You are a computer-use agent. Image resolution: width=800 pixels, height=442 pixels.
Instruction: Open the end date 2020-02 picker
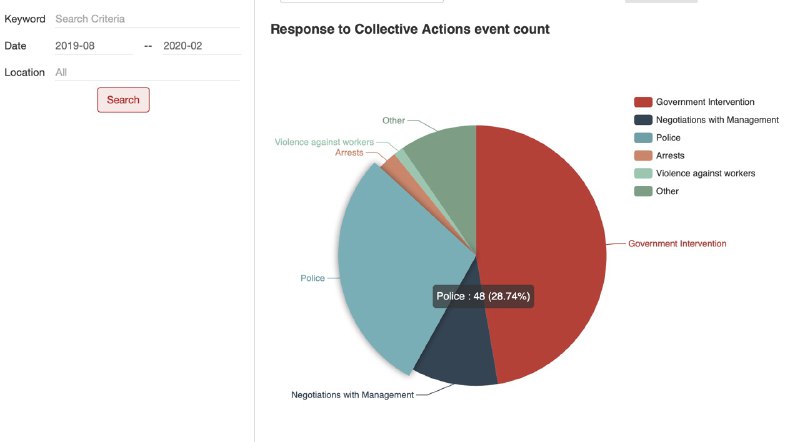coord(201,46)
